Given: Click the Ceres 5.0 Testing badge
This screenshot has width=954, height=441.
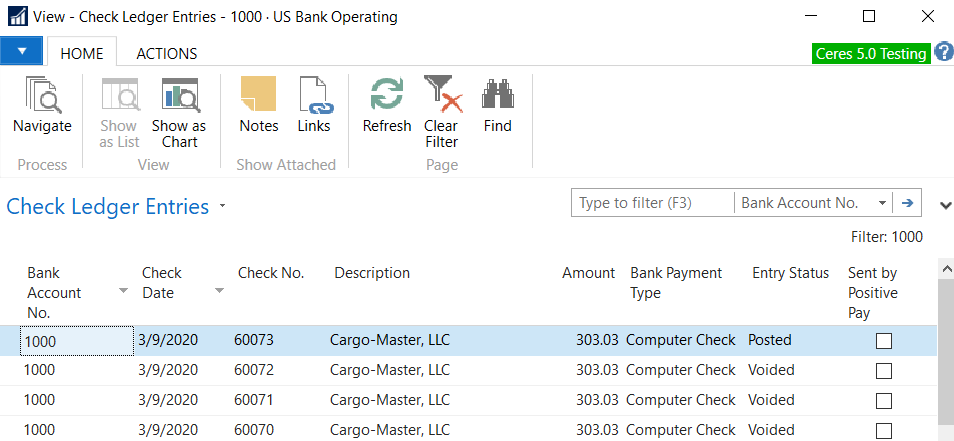Looking at the screenshot, I should click(871, 54).
